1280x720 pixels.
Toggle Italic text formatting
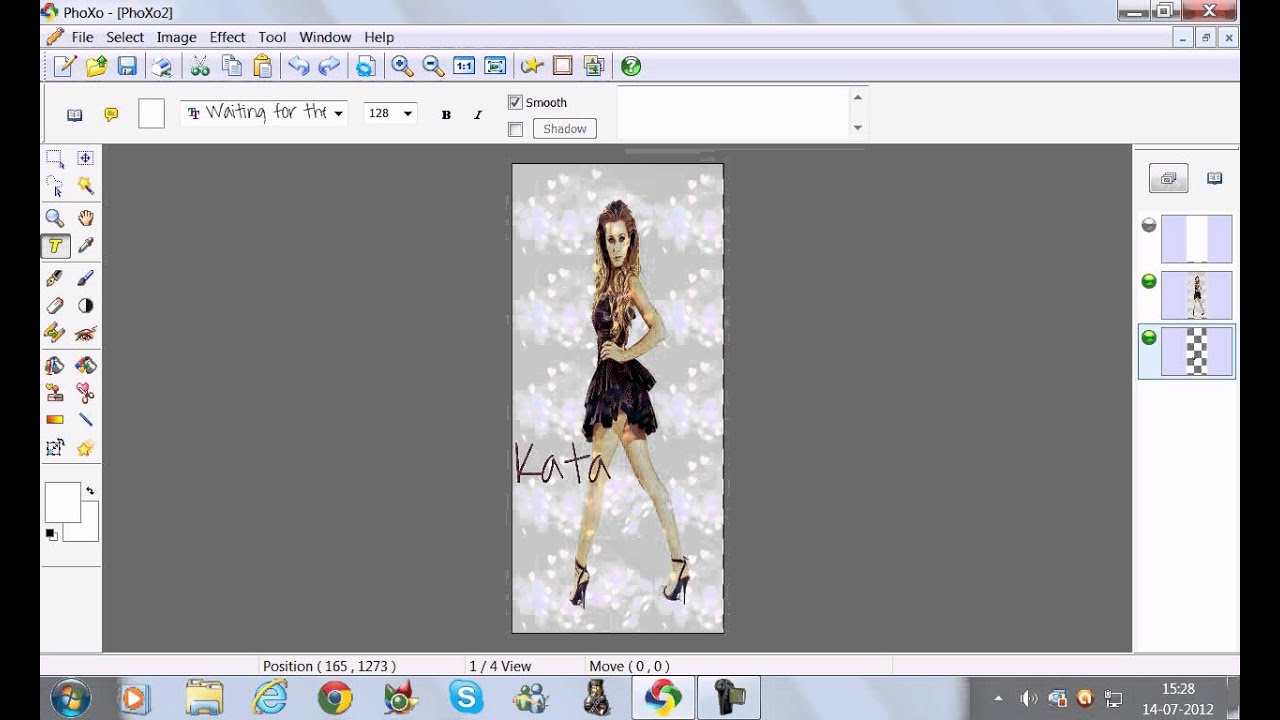coord(477,115)
